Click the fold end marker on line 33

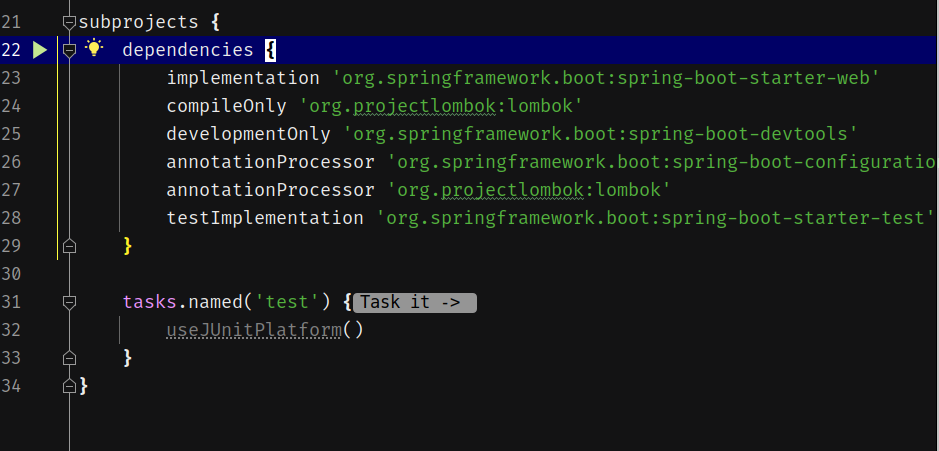(69, 357)
